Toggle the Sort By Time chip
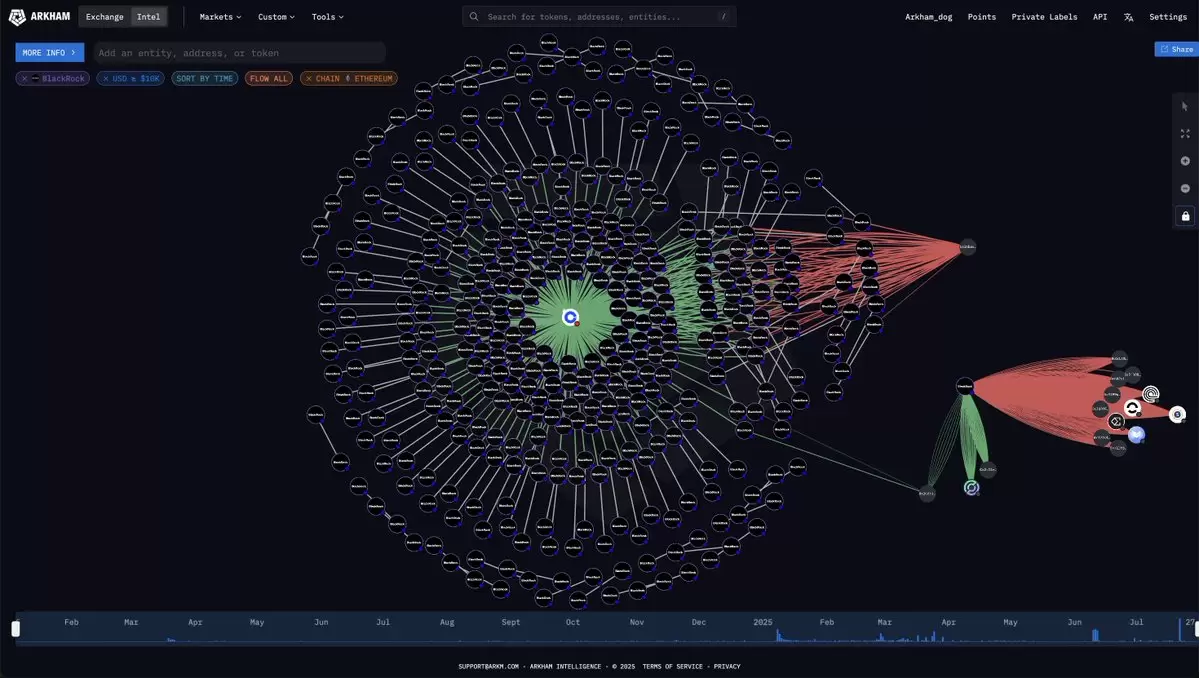This screenshot has width=1199, height=678. click(205, 79)
